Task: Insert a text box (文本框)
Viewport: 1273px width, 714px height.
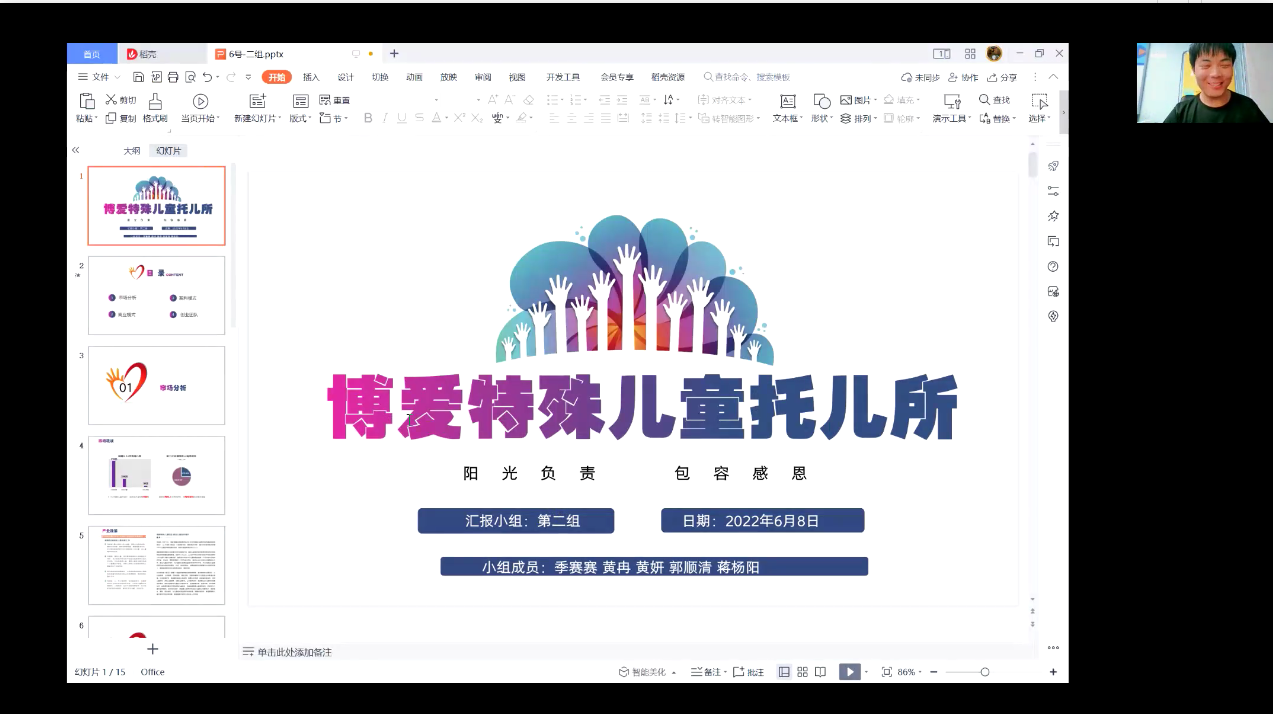Action: (x=787, y=101)
